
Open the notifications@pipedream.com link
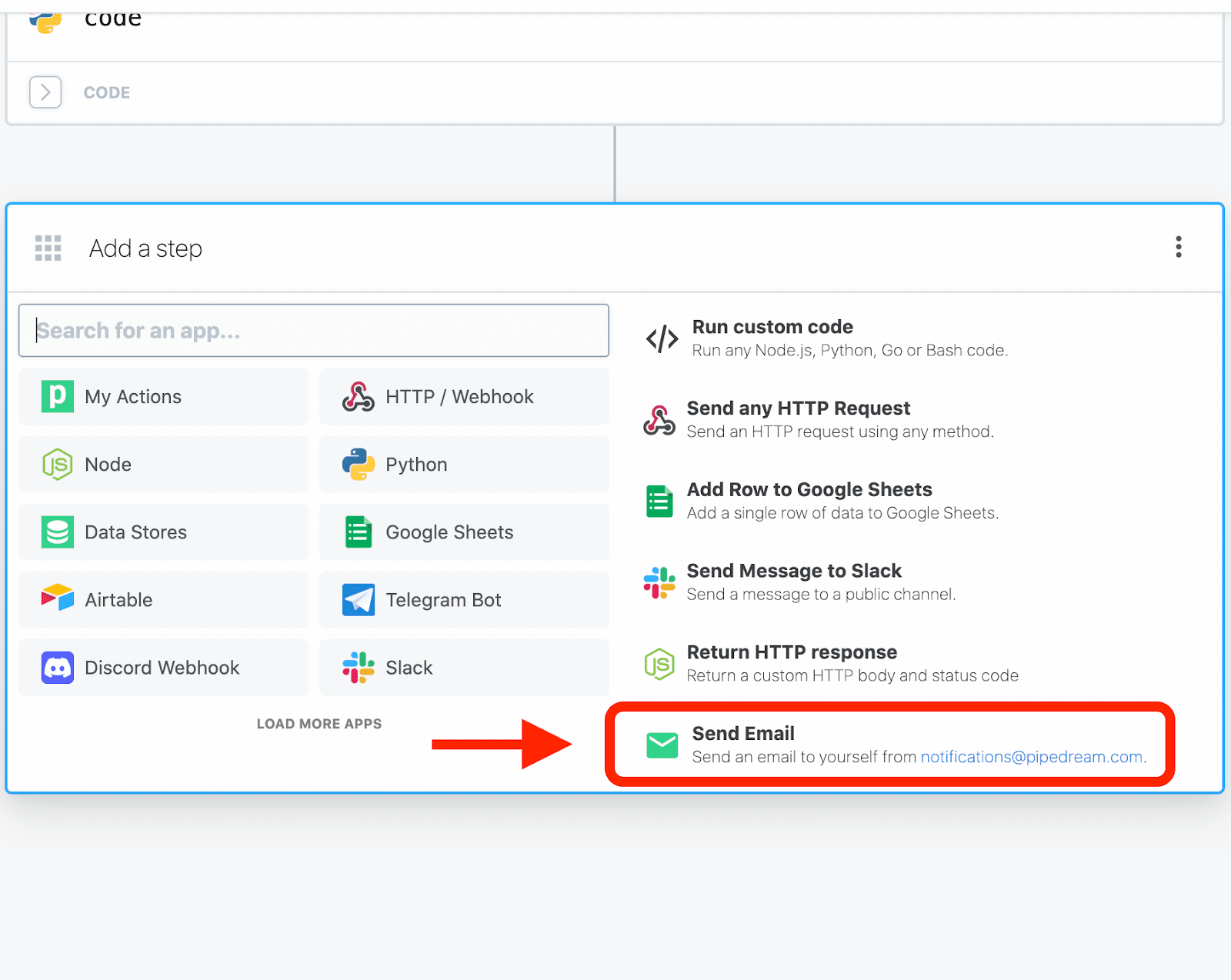point(1032,757)
